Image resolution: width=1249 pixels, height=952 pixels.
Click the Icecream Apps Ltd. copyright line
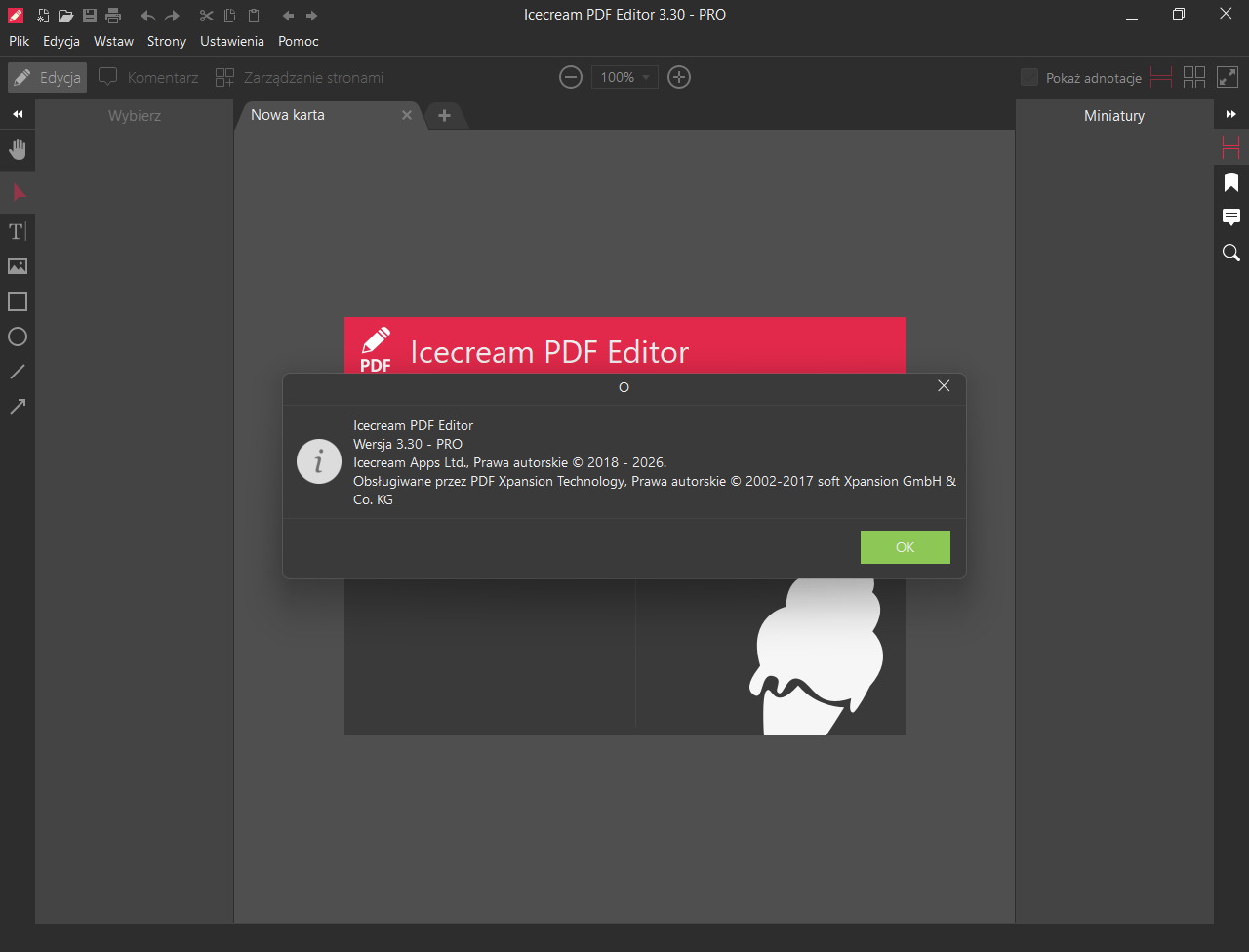509,462
